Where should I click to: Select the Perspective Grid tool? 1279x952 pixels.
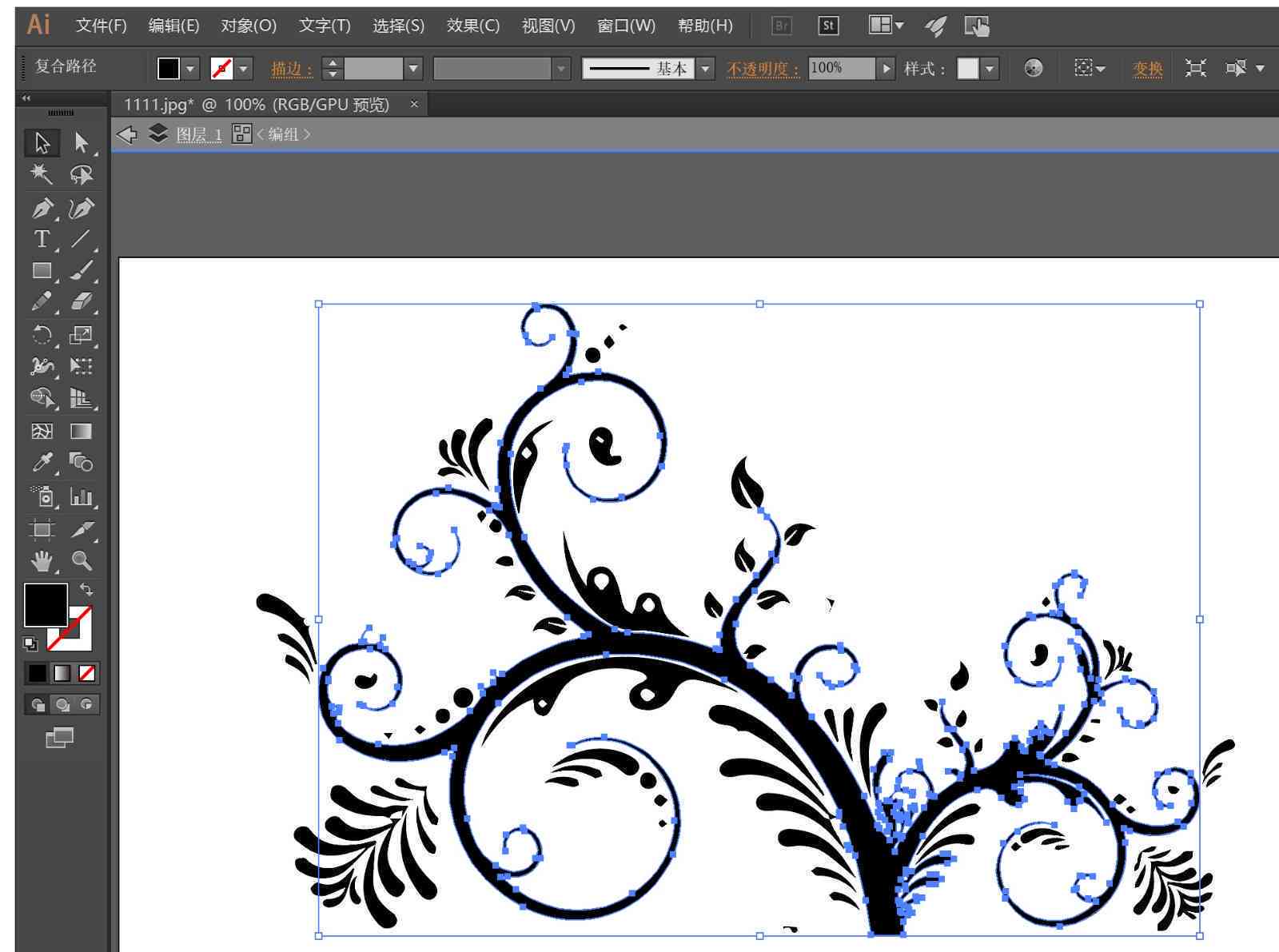tap(81, 397)
